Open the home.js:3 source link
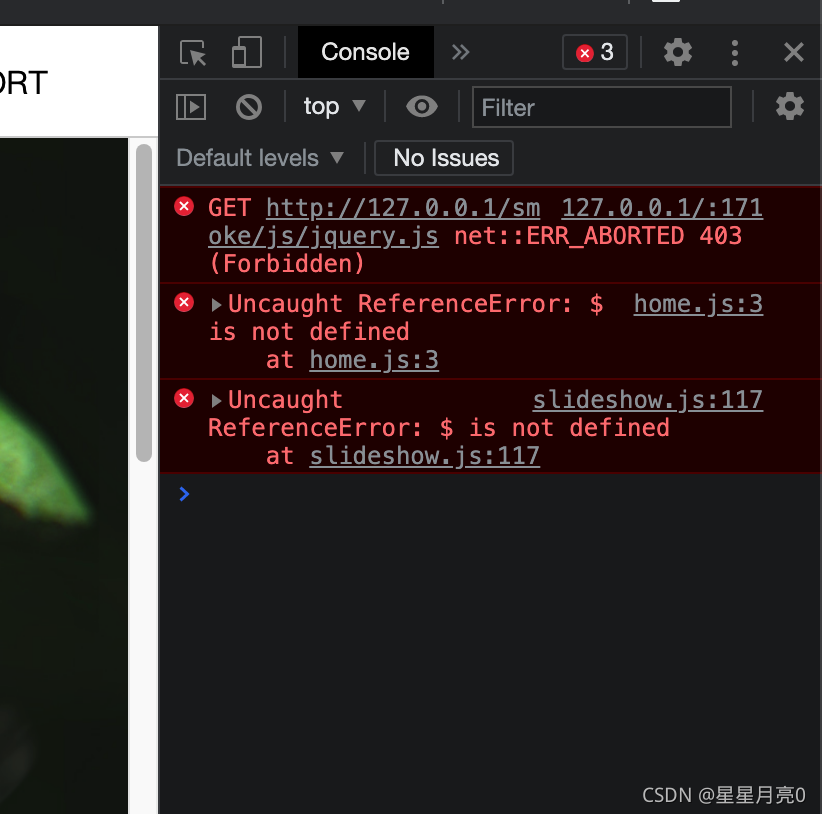Viewport: 822px width, 814px height. pos(697,303)
